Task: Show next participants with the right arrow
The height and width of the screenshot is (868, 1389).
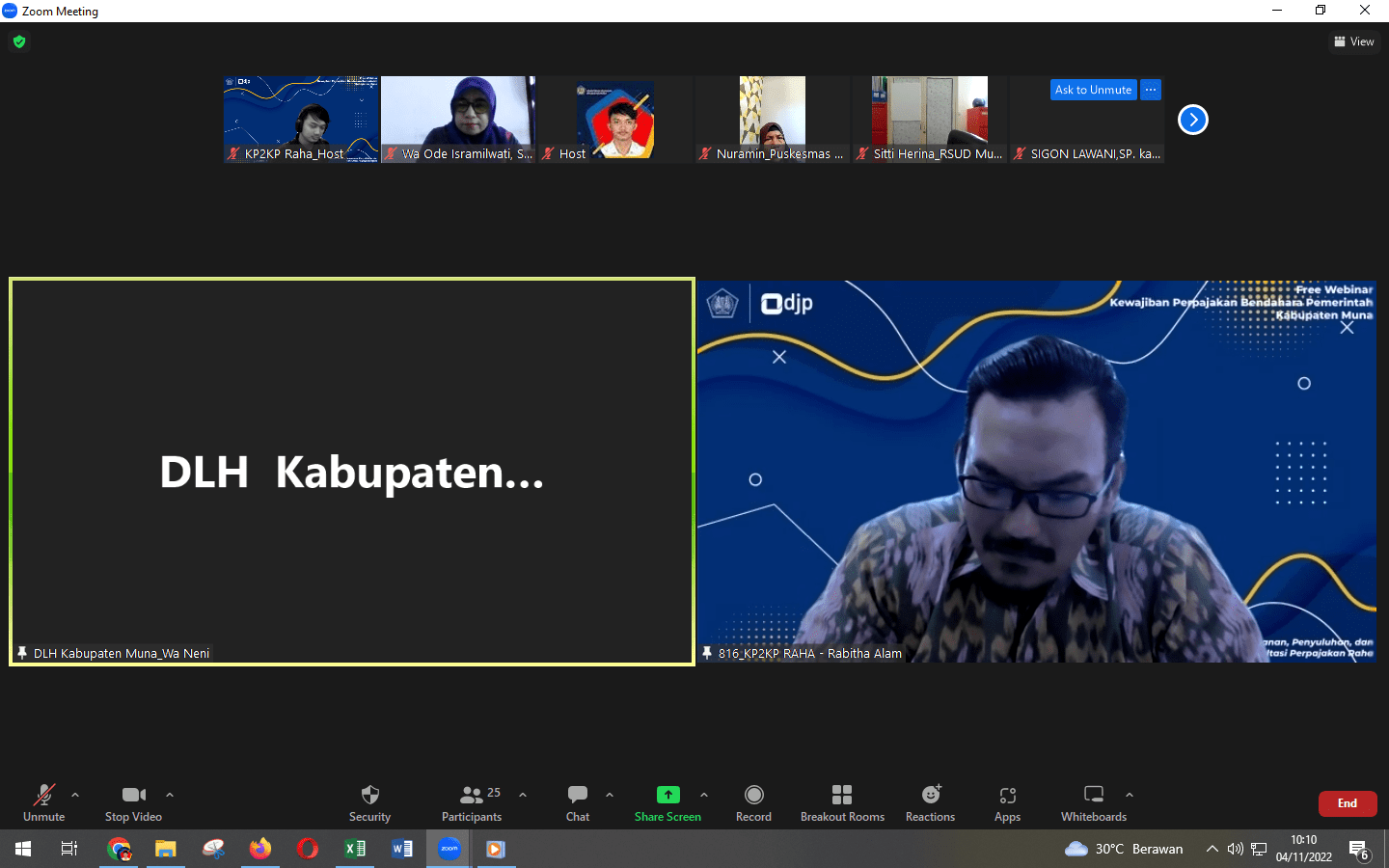Action: click(x=1193, y=120)
